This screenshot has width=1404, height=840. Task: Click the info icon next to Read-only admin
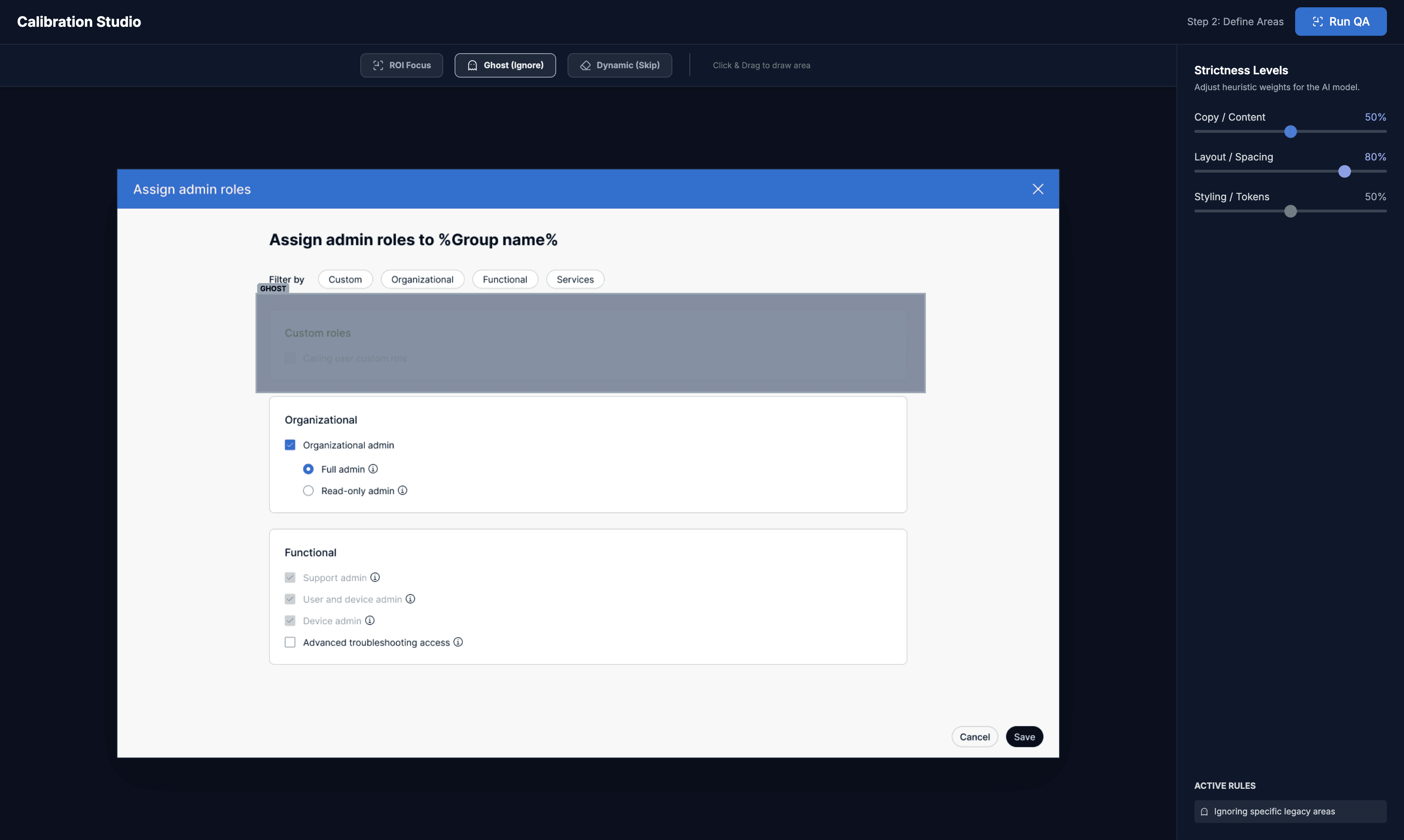(x=403, y=490)
